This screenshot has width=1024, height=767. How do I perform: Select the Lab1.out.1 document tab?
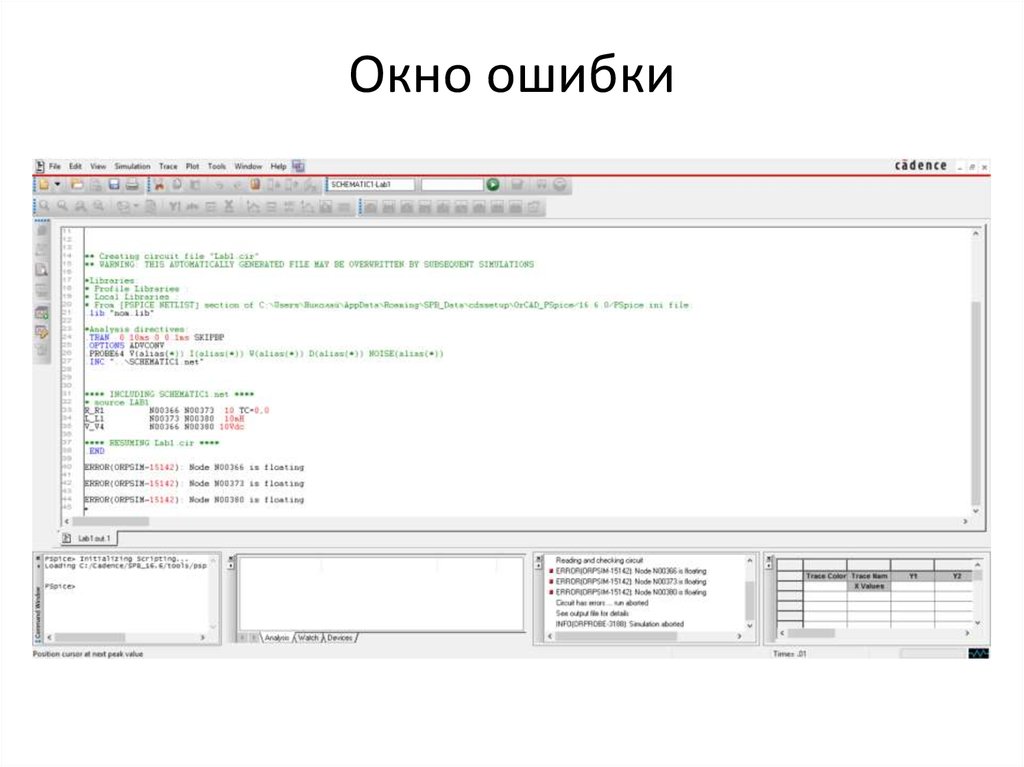(94, 536)
